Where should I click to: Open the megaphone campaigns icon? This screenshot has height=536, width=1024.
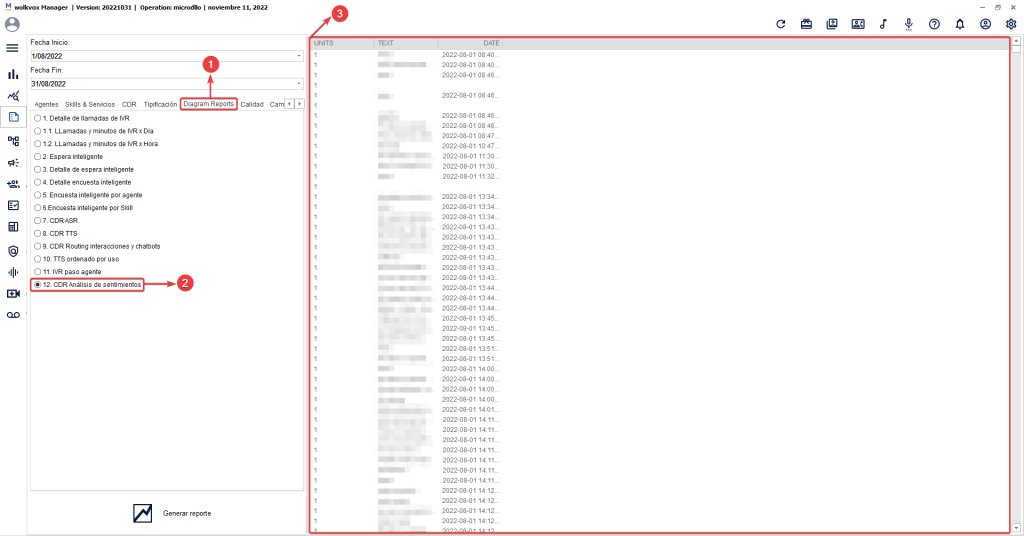pyautogui.click(x=13, y=163)
